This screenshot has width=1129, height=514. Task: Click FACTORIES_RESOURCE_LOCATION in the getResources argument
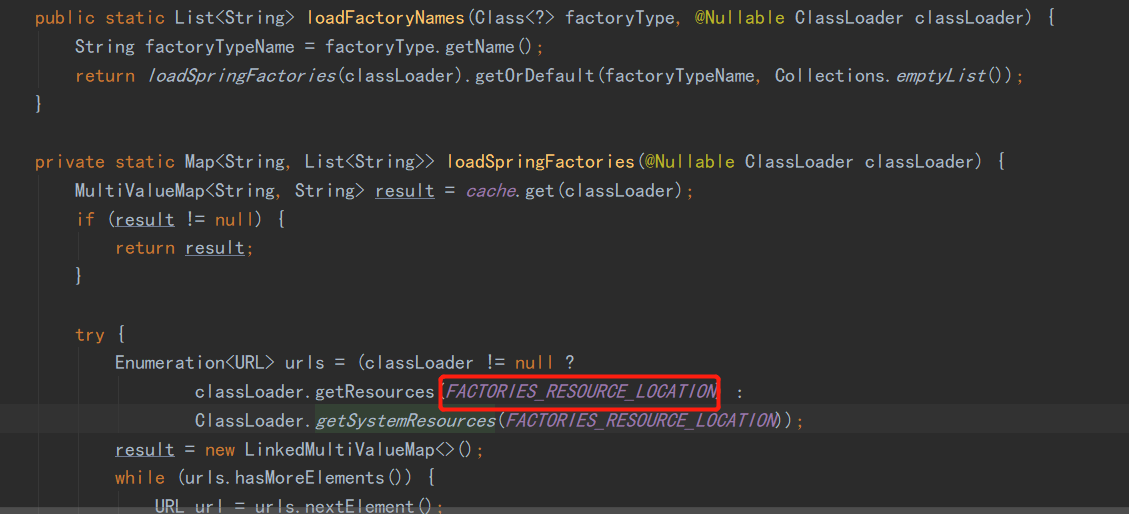coord(582,392)
